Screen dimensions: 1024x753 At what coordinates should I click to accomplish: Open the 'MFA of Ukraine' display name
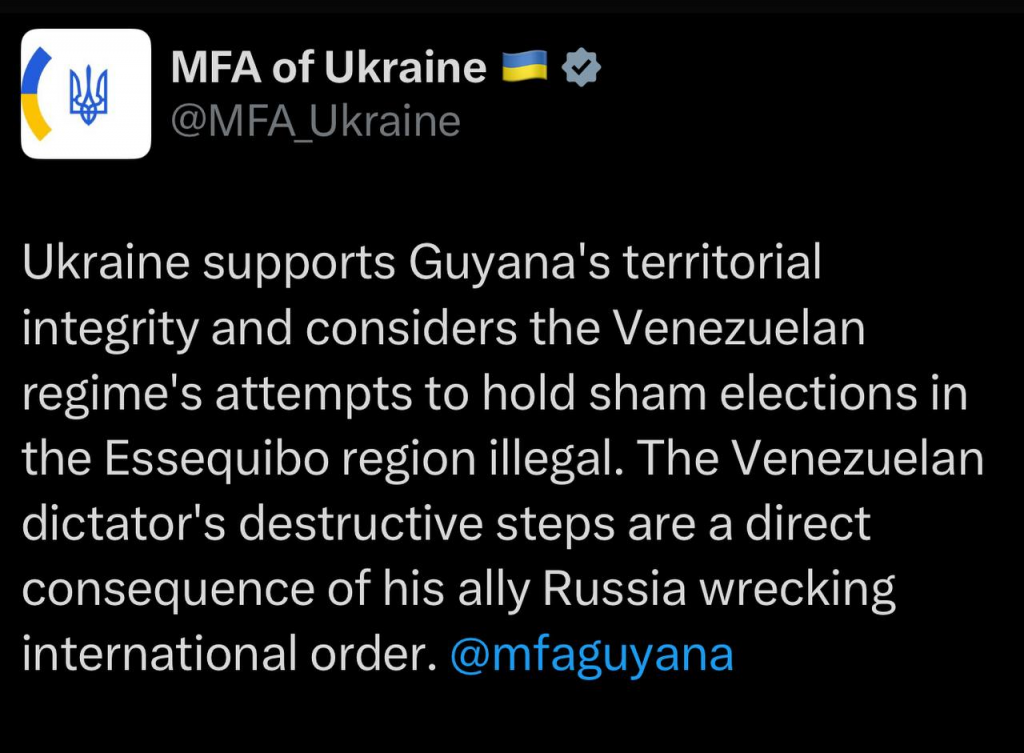click(x=328, y=67)
